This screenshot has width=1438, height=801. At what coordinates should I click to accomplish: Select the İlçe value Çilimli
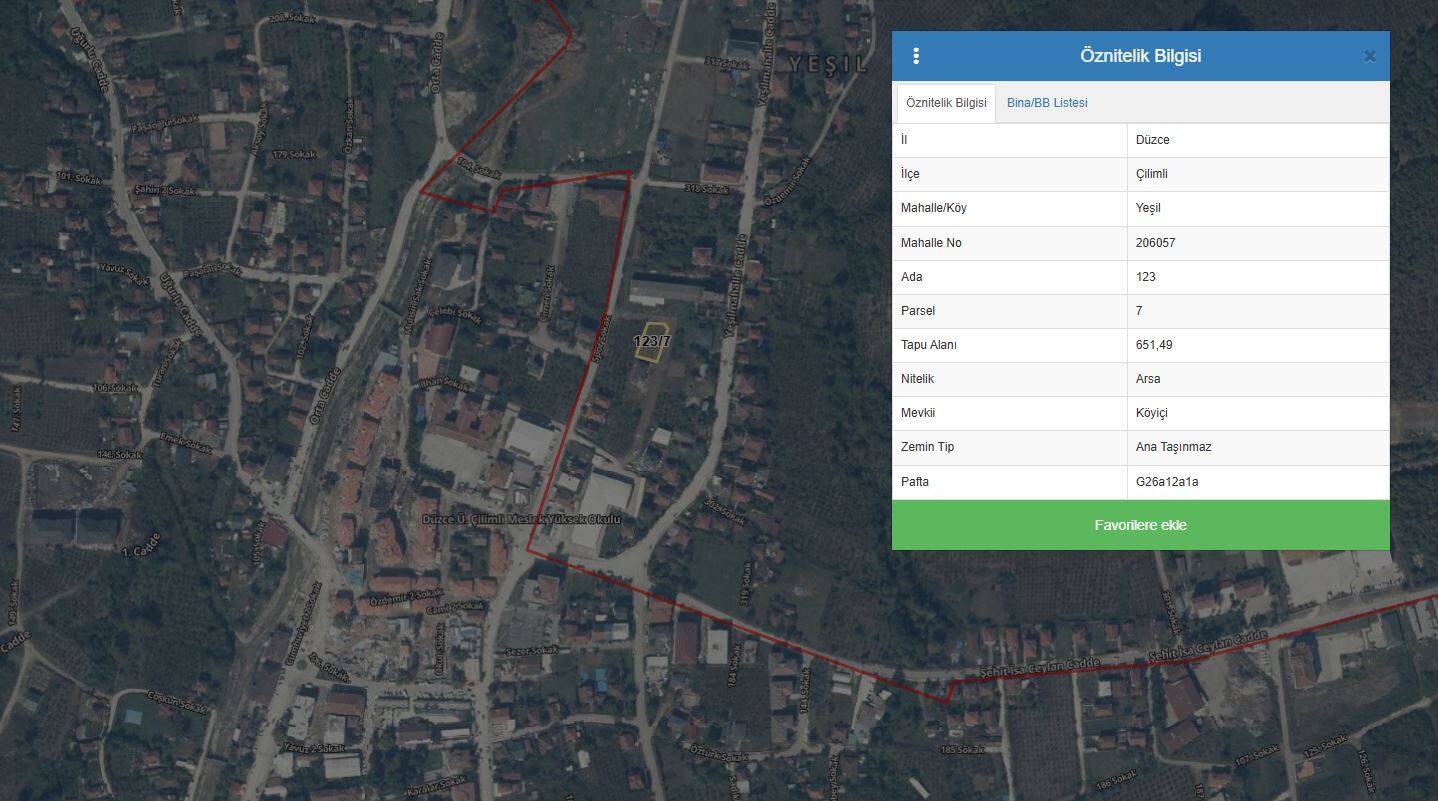click(x=1152, y=174)
